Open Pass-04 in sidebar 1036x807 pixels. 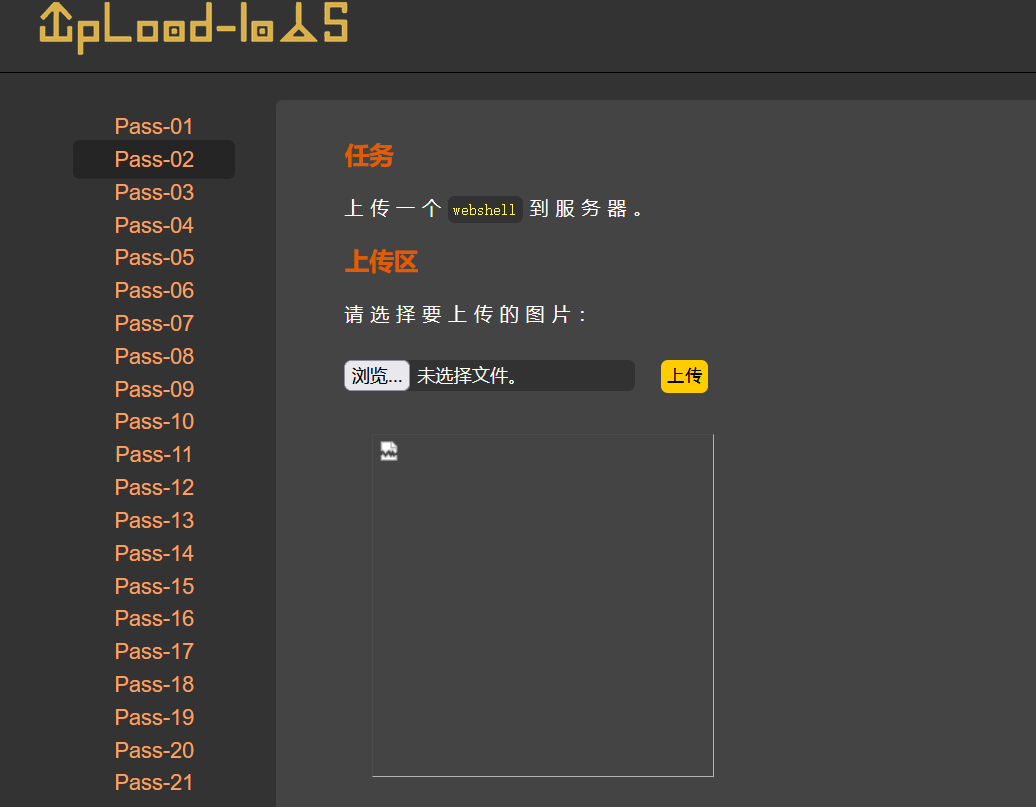pyautogui.click(x=154, y=225)
